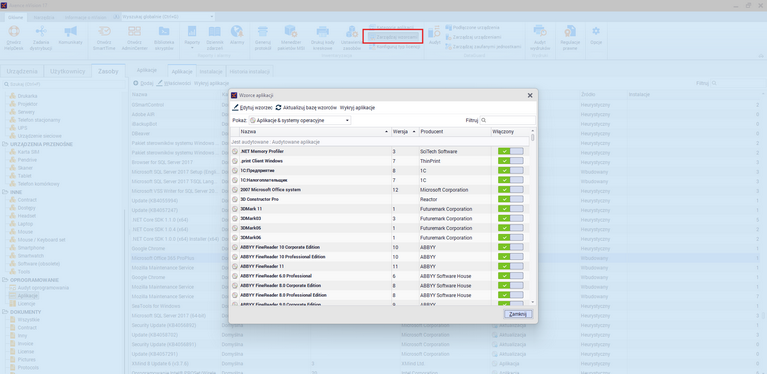Toggle Włączony for .NET Memory Profiler
Viewport: 767px width, 374px height.
(x=511, y=152)
